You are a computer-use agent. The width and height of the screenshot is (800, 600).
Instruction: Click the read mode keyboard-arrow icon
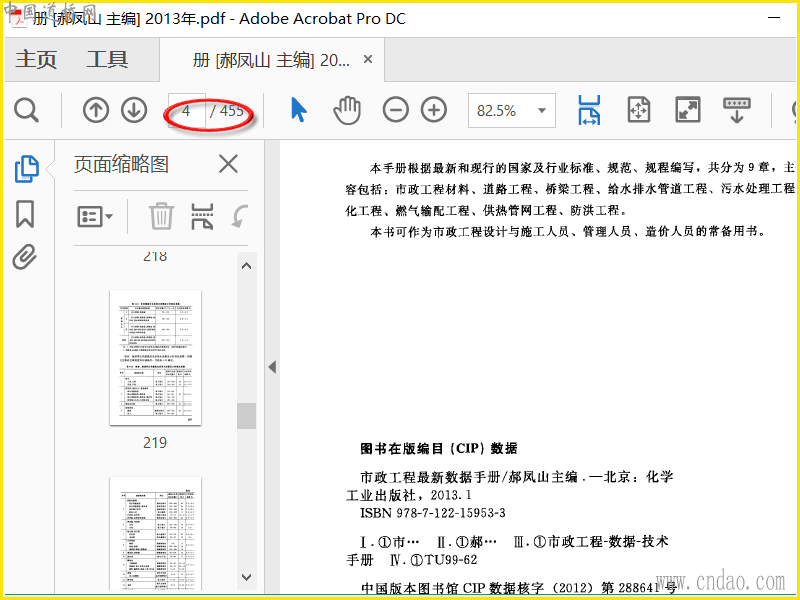[x=737, y=110]
